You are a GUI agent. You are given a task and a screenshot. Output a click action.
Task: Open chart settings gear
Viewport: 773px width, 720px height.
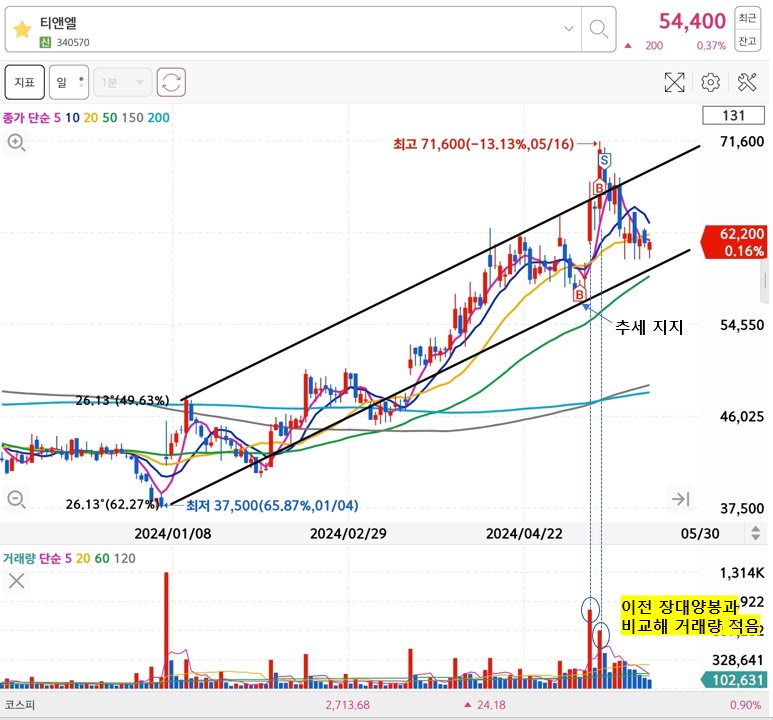click(710, 82)
